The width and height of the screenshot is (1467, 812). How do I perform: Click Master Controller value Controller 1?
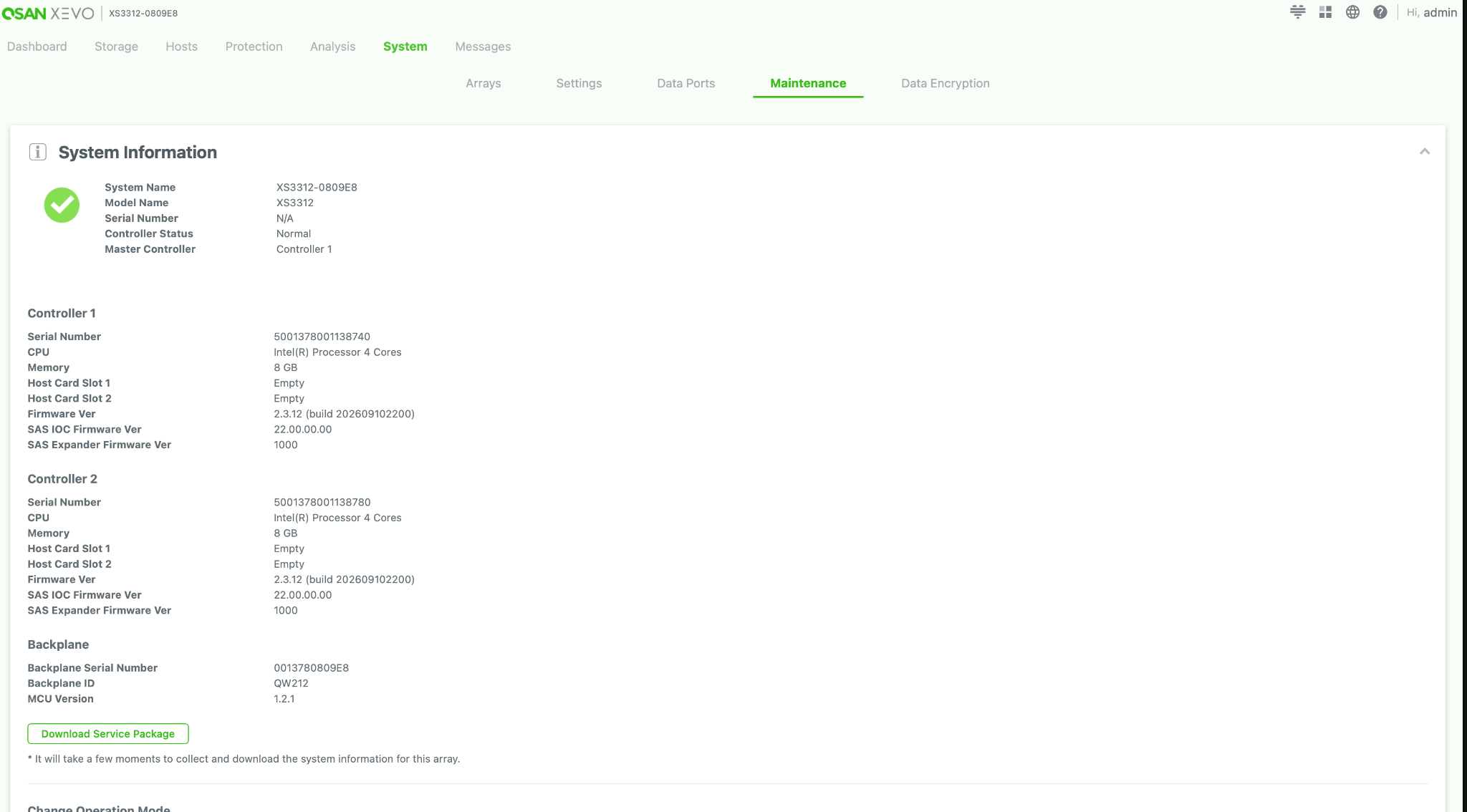tap(304, 248)
